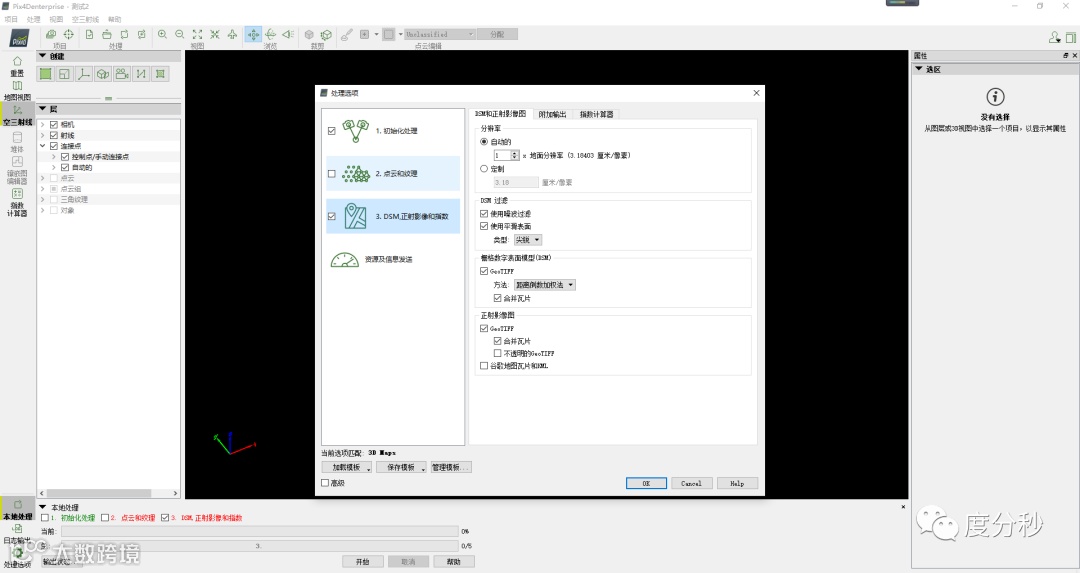Select the 自动的 resolution radio button
The width and height of the screenshot is (1080, 573).
484,141
